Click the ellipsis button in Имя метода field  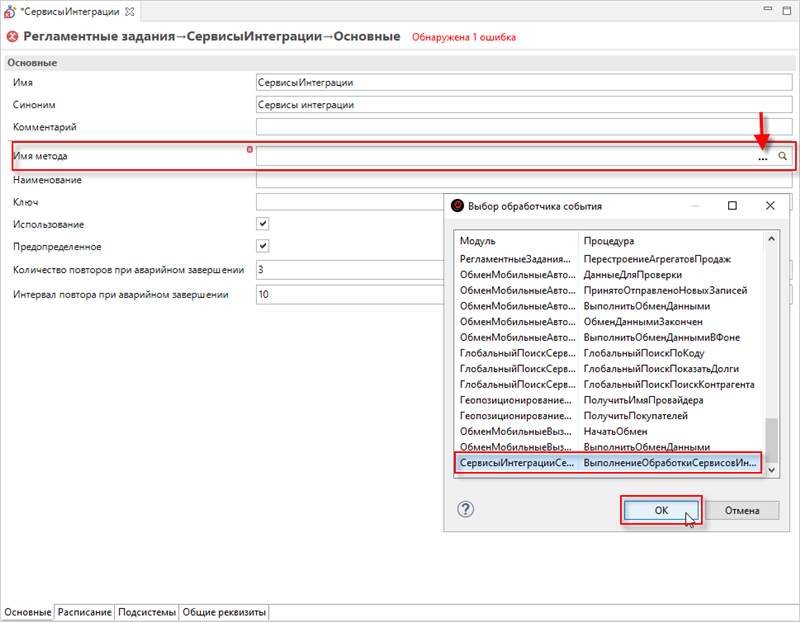click(x=763, y=157)
